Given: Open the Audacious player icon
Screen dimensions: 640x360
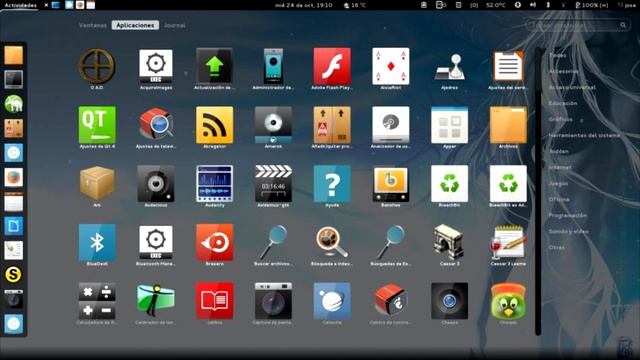Looking at the screenshot, I should [156, 184].
